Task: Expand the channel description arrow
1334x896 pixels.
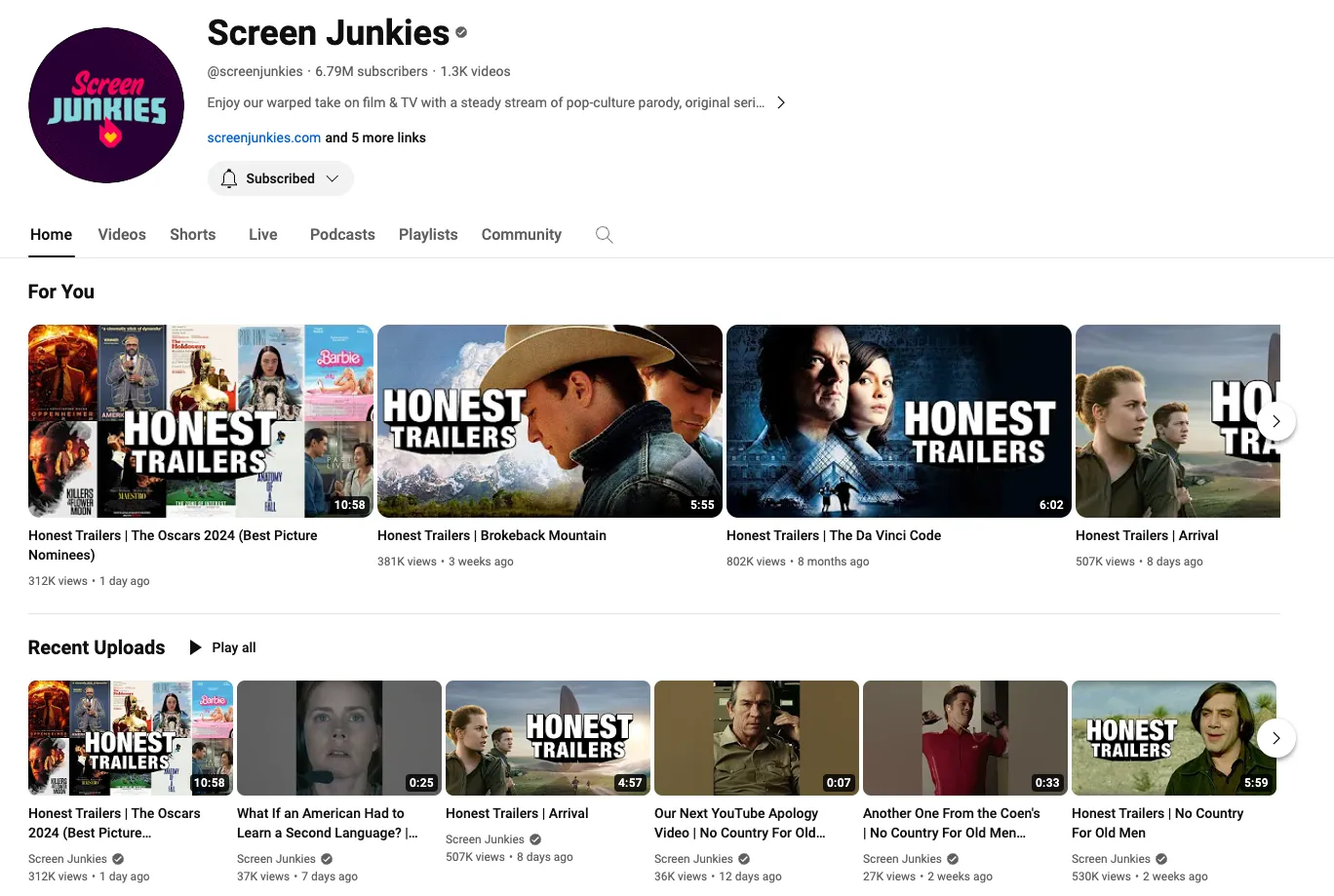Action: tap(781, 102)
